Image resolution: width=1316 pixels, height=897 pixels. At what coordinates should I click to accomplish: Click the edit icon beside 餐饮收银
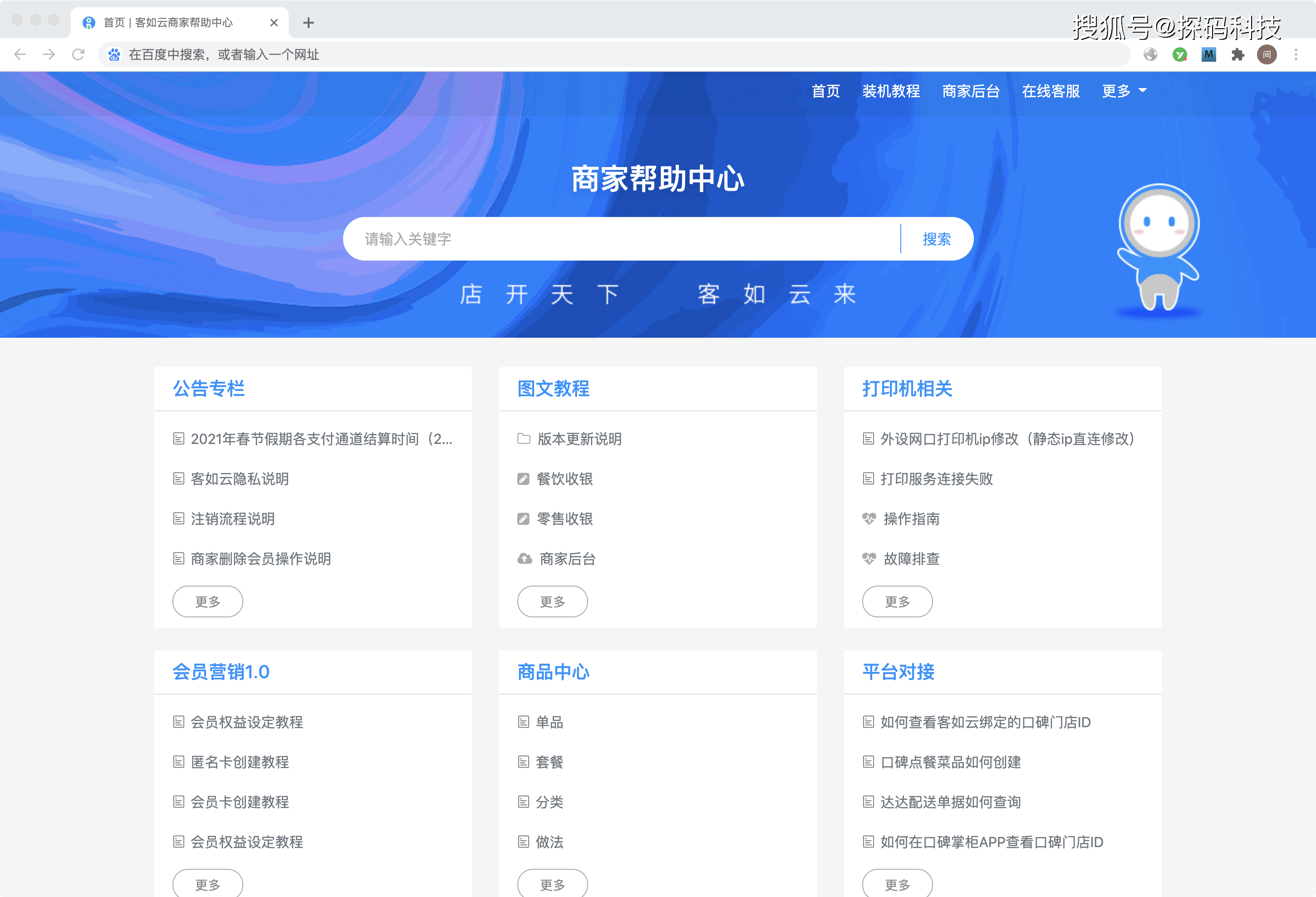point(523,479)
